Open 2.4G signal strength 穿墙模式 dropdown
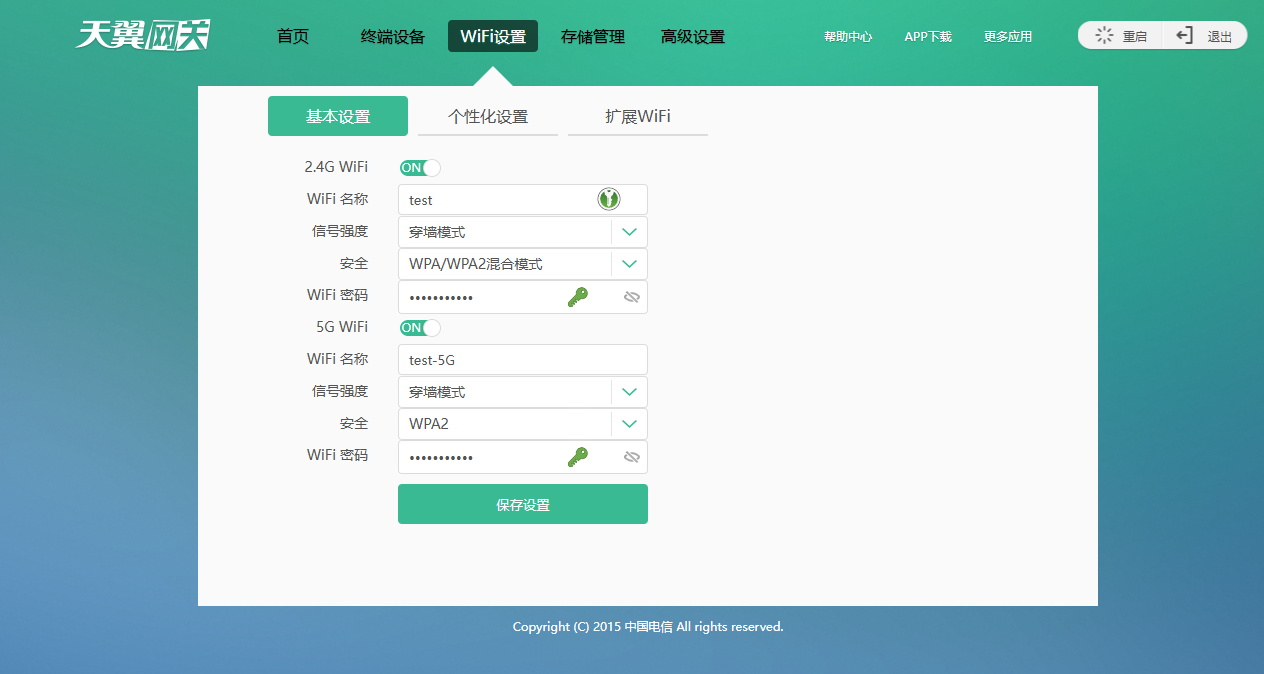1264x674 pixels. [523, 232]
